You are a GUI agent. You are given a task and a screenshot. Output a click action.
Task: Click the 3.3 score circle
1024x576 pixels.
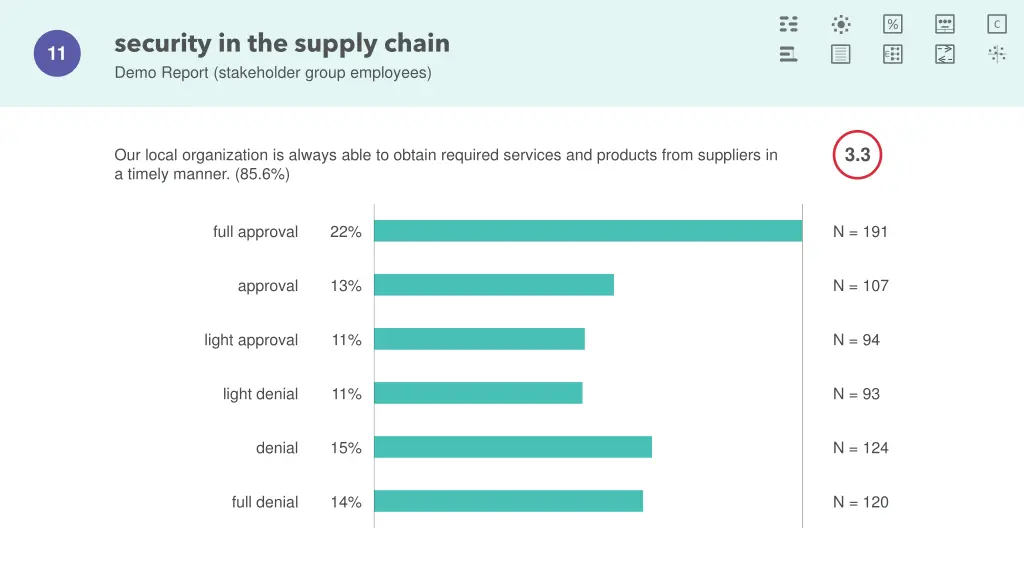857,155
